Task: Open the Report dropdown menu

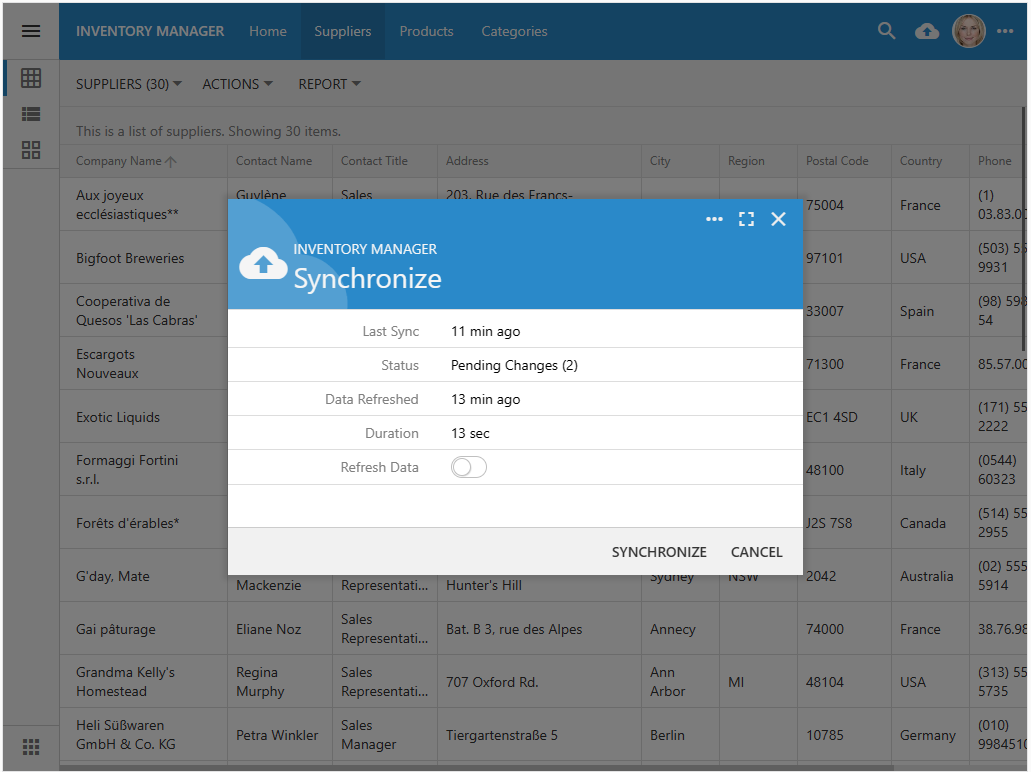Action: [329, 84]
